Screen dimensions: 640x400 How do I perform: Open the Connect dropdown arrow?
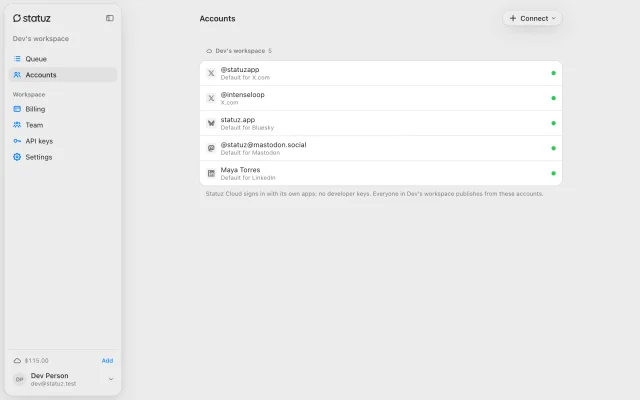point(554,18)
